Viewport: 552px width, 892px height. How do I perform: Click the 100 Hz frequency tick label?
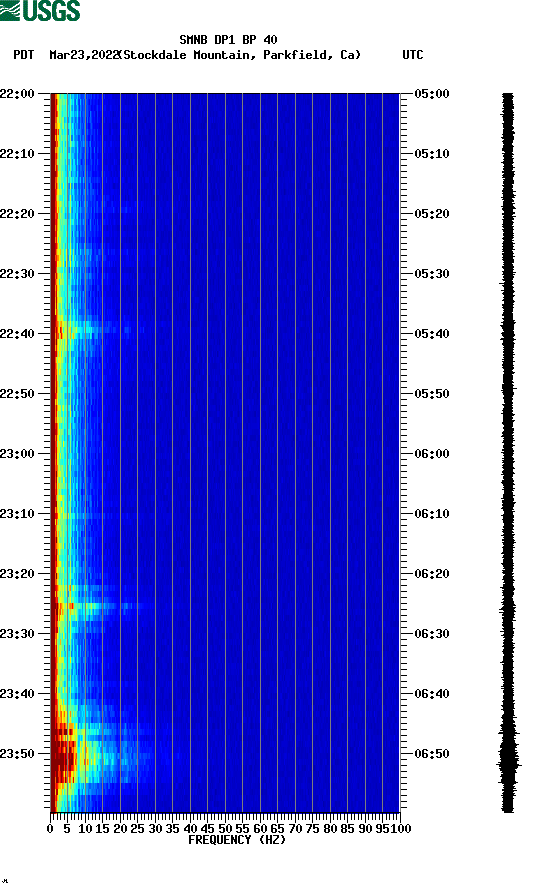coord(401,829)
